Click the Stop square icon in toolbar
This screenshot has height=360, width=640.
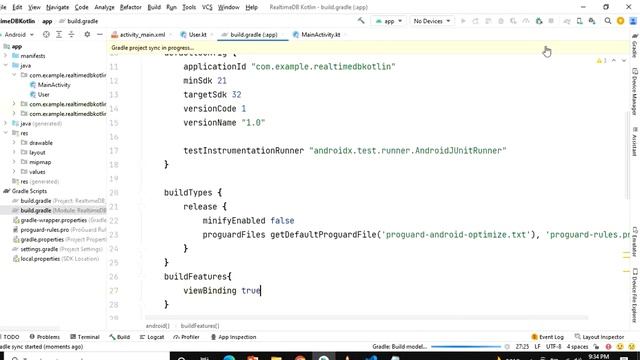(551, 21)
